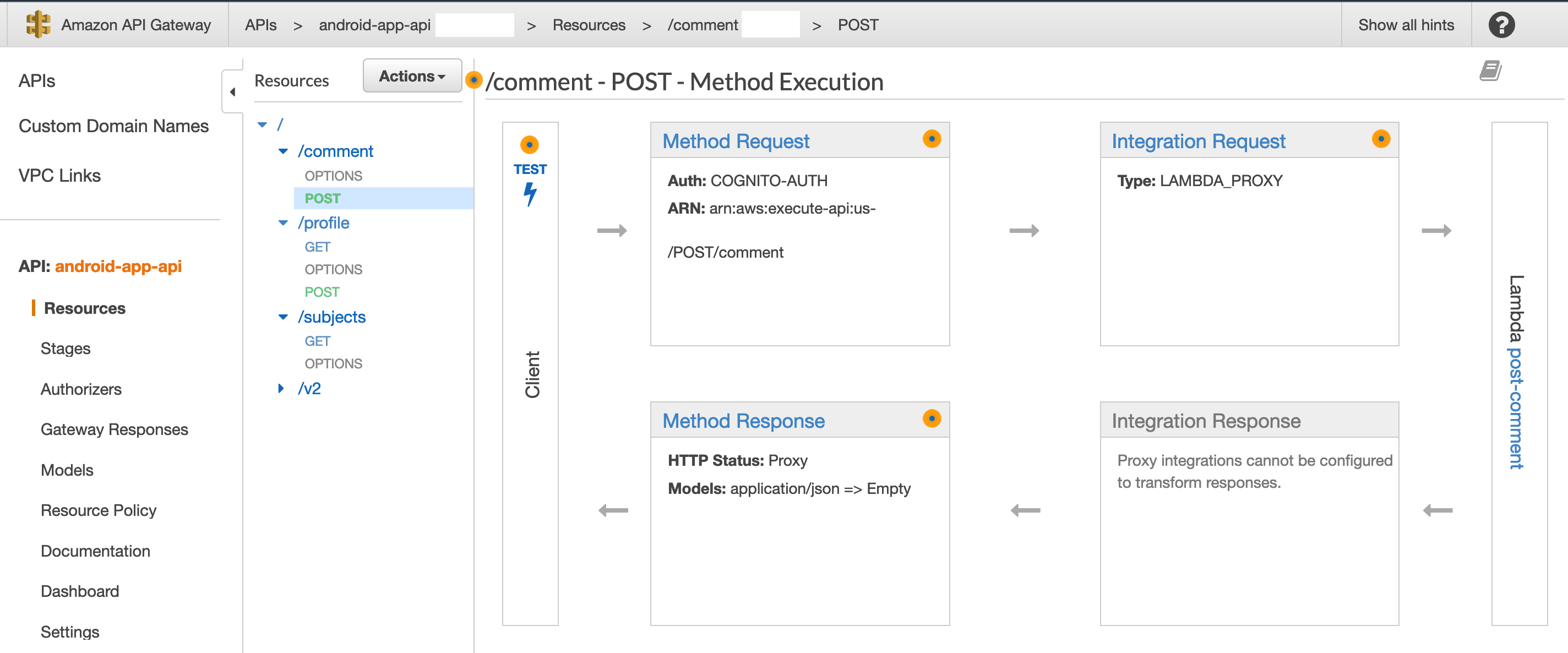1568x653 pixels.
Task: Open the Method Request settings link
Action: (x=736, y=141)
